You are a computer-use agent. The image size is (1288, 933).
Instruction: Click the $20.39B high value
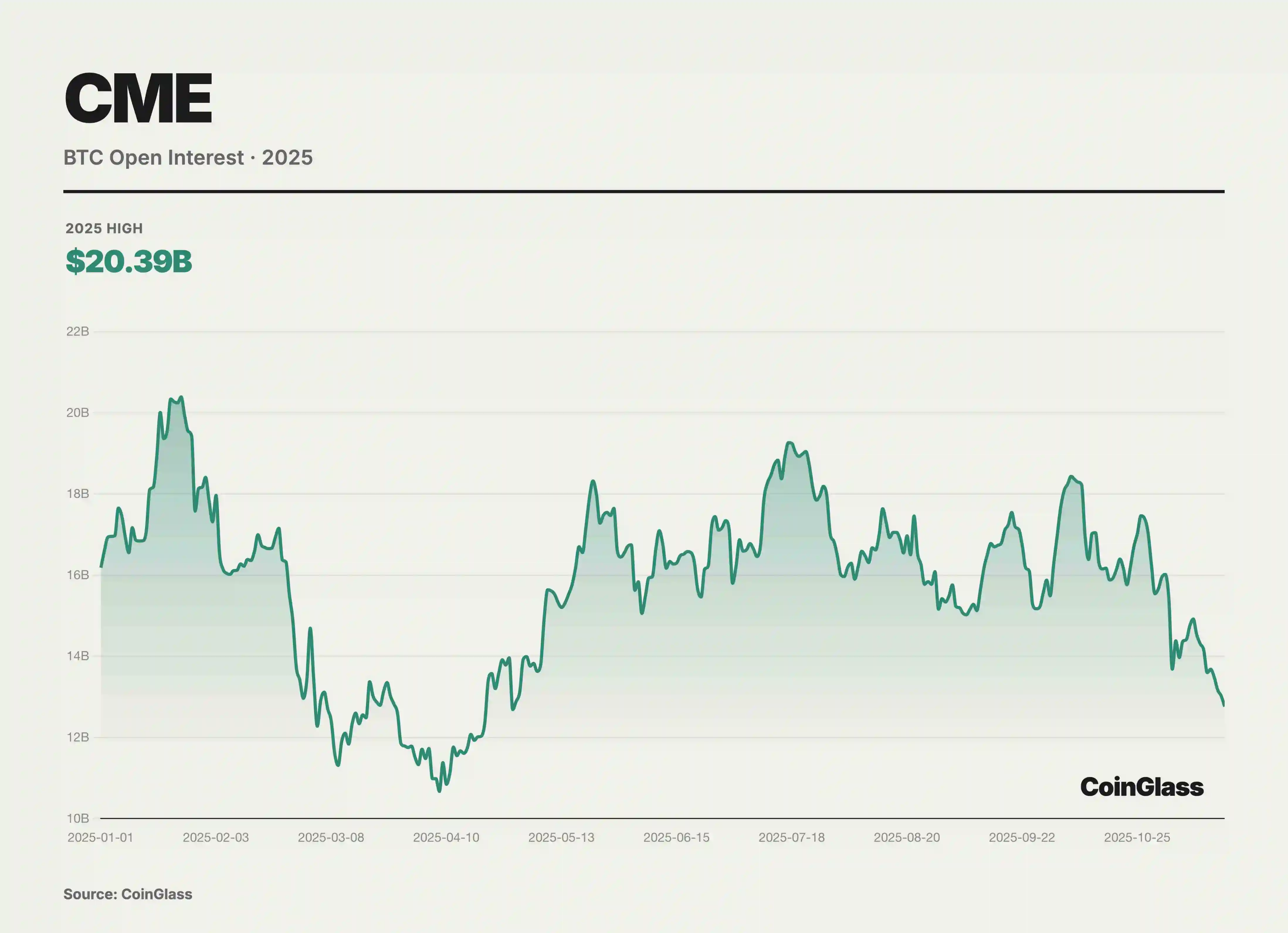pos(129,261)
